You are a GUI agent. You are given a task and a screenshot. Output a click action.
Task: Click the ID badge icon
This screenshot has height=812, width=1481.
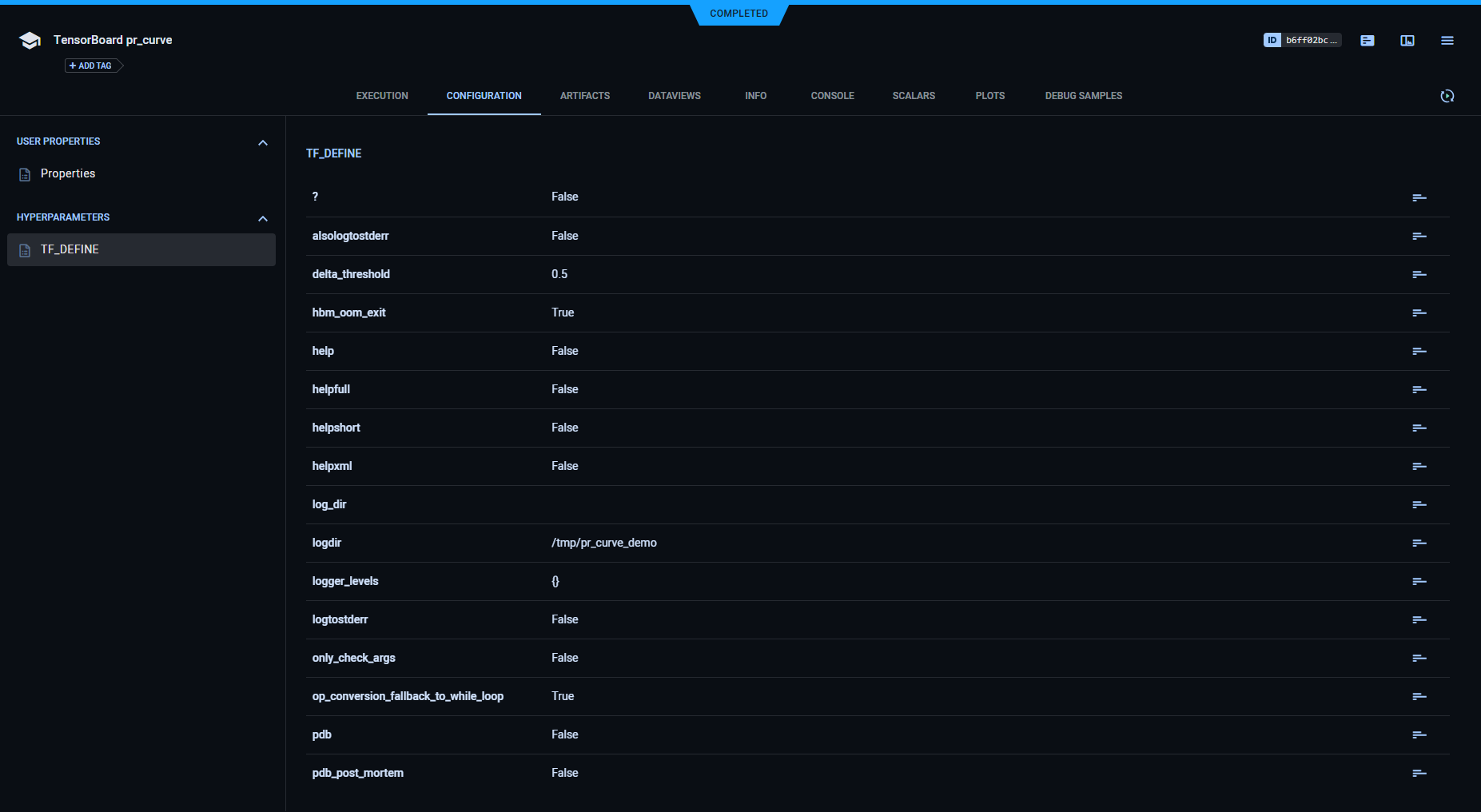[1272, 40]
